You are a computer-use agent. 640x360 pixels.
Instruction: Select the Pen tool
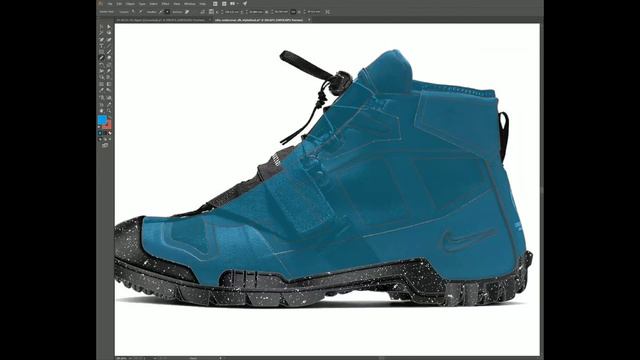click(x=101, y=40)
